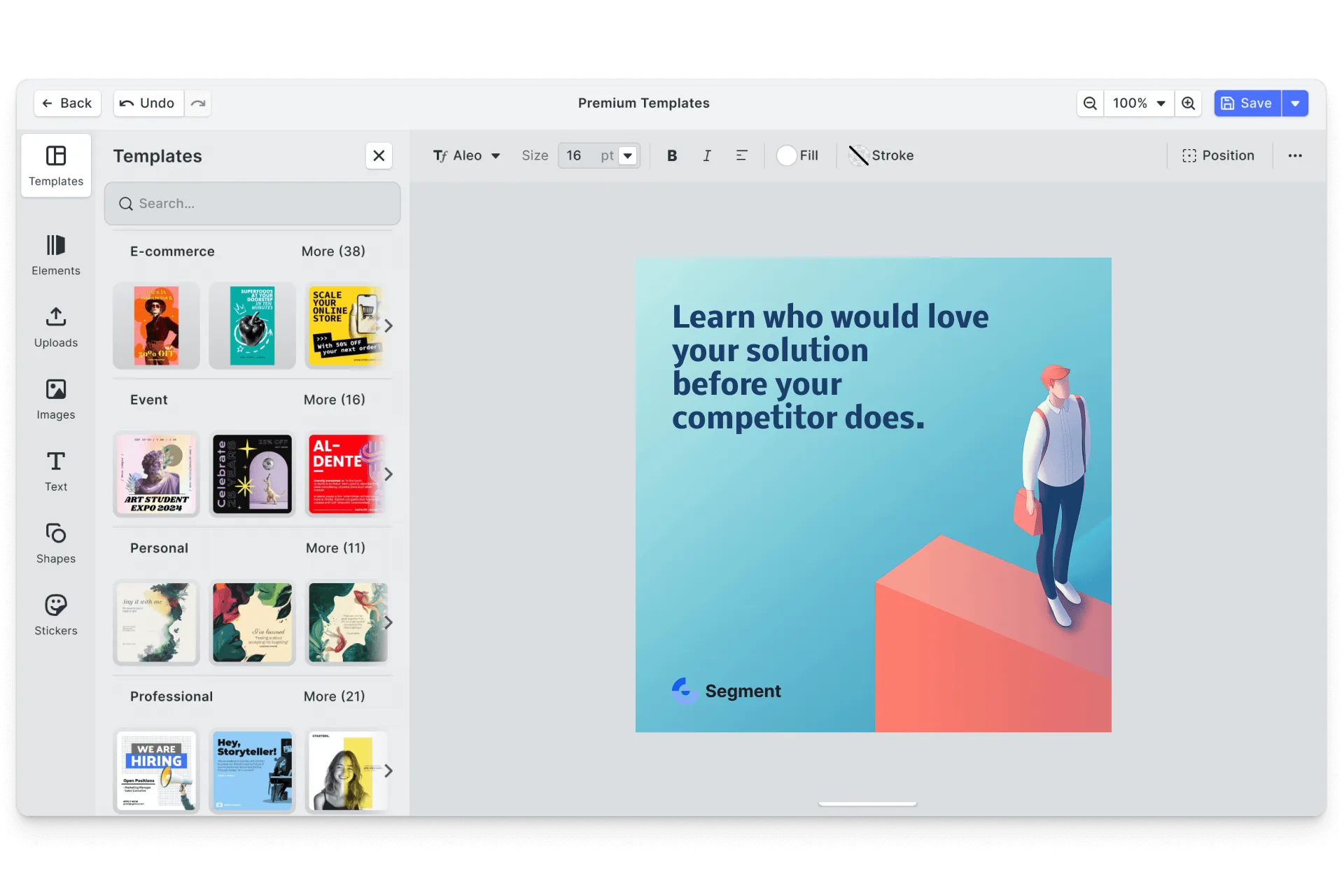Pick the Stroke color swatch
Viewport: 1344px width, 896px height.
(x=859, y=155)
